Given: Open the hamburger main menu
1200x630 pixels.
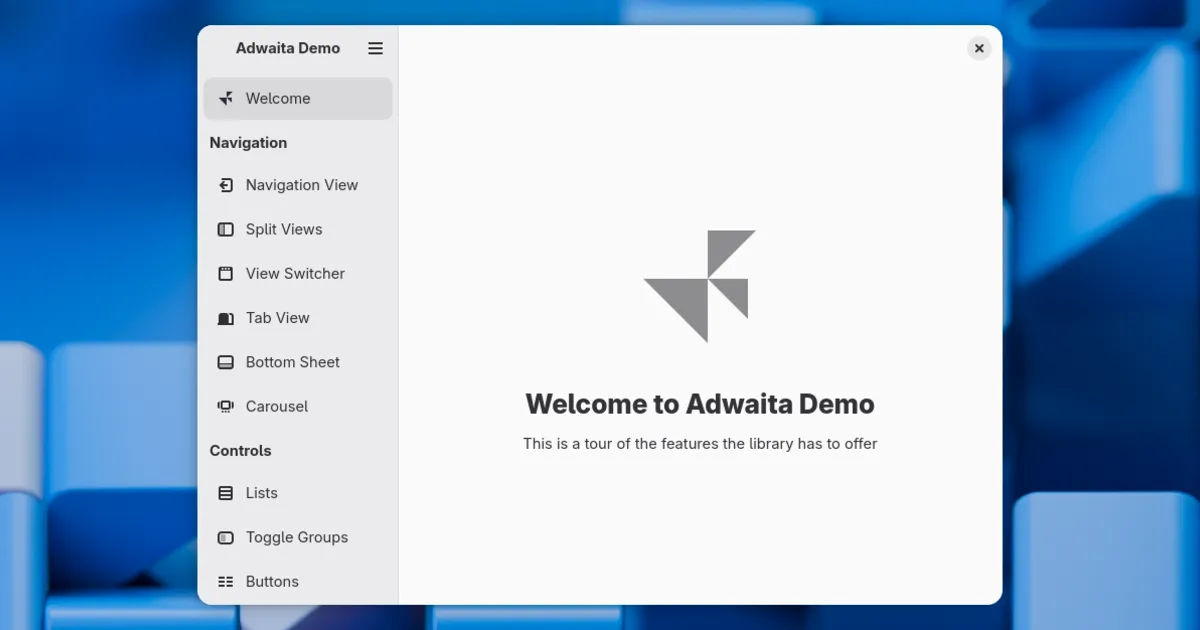Looking at the screenshot, I should tap(375, 48).
